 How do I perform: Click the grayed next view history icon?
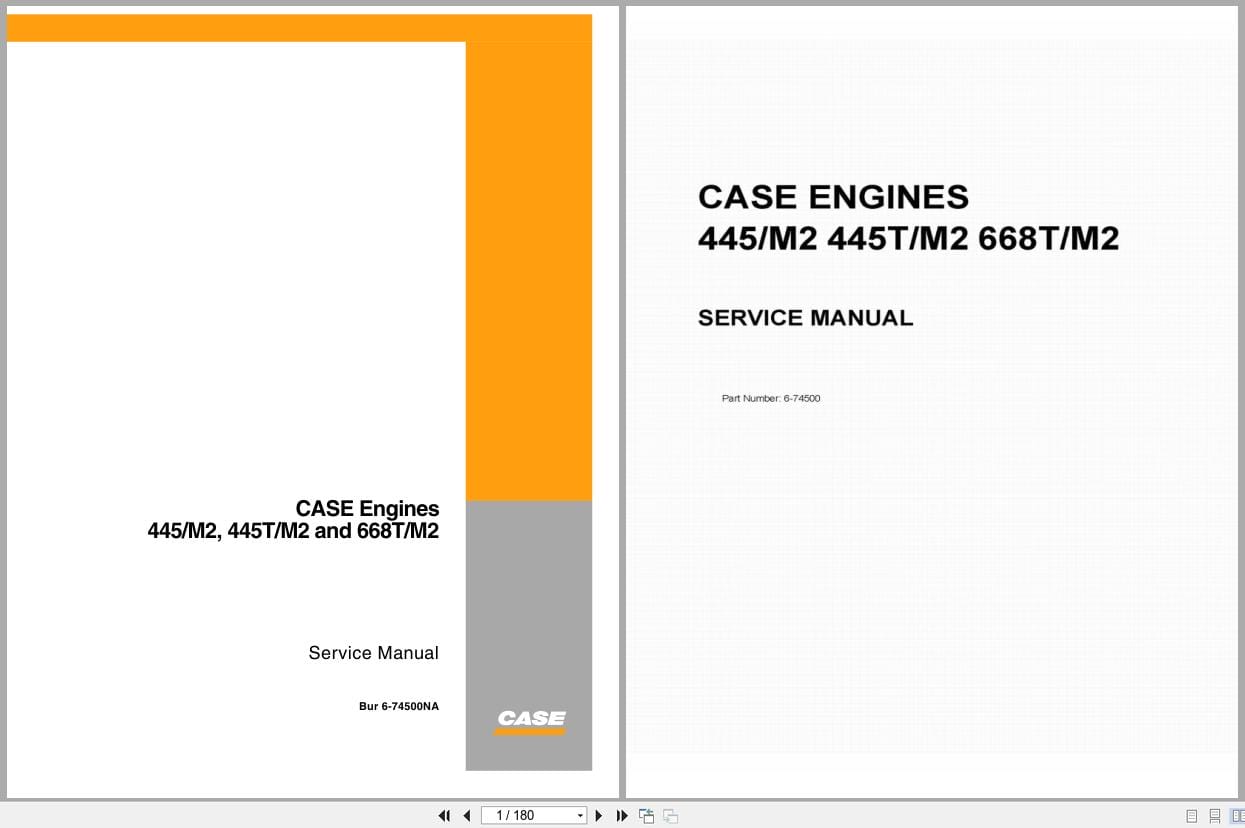pyautogui.click(x=670, y=816)
